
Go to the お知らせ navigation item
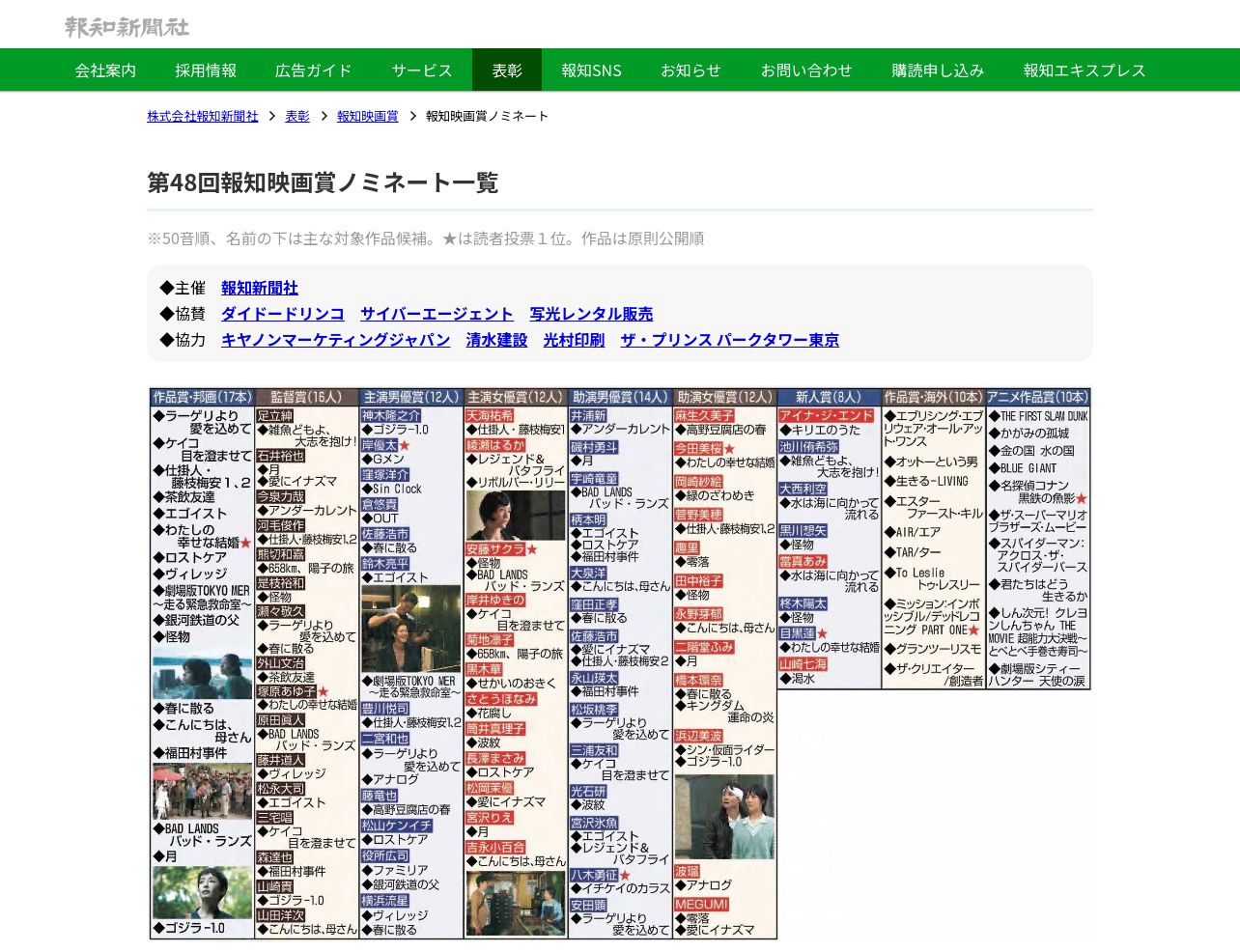tap(690, 70)
